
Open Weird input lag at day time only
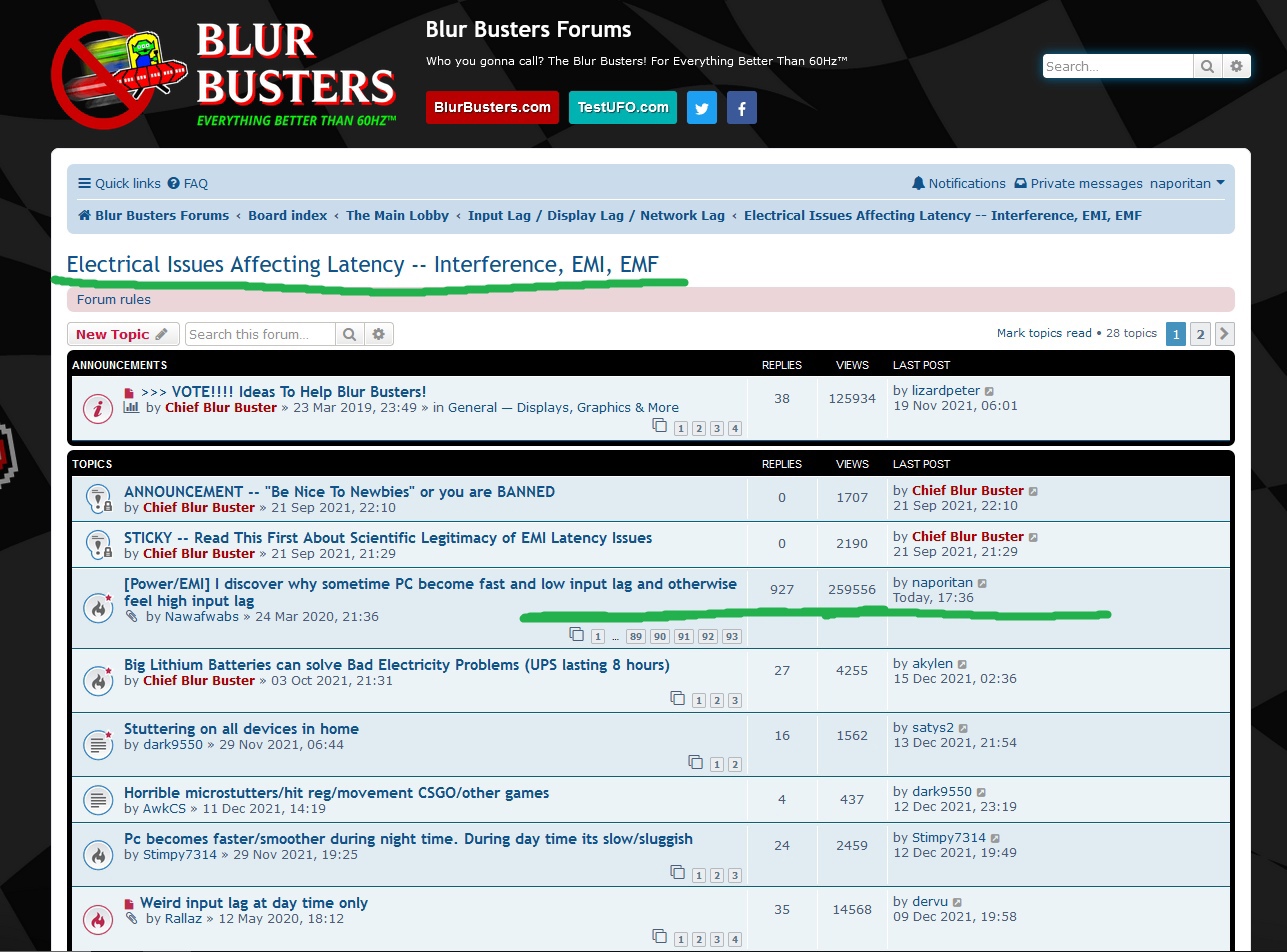pyautogui.click(x=254, y=902)
